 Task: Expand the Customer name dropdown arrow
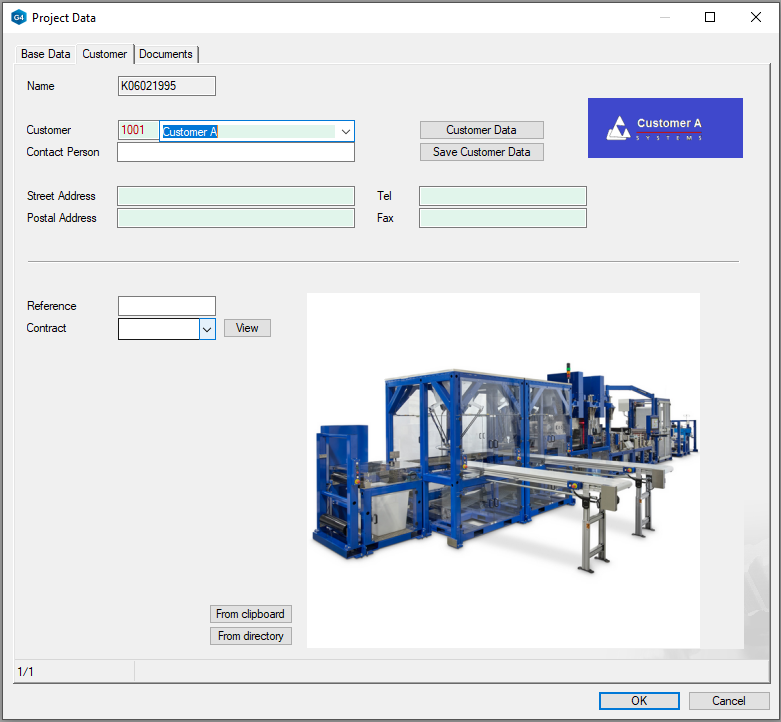click(345, 131)
